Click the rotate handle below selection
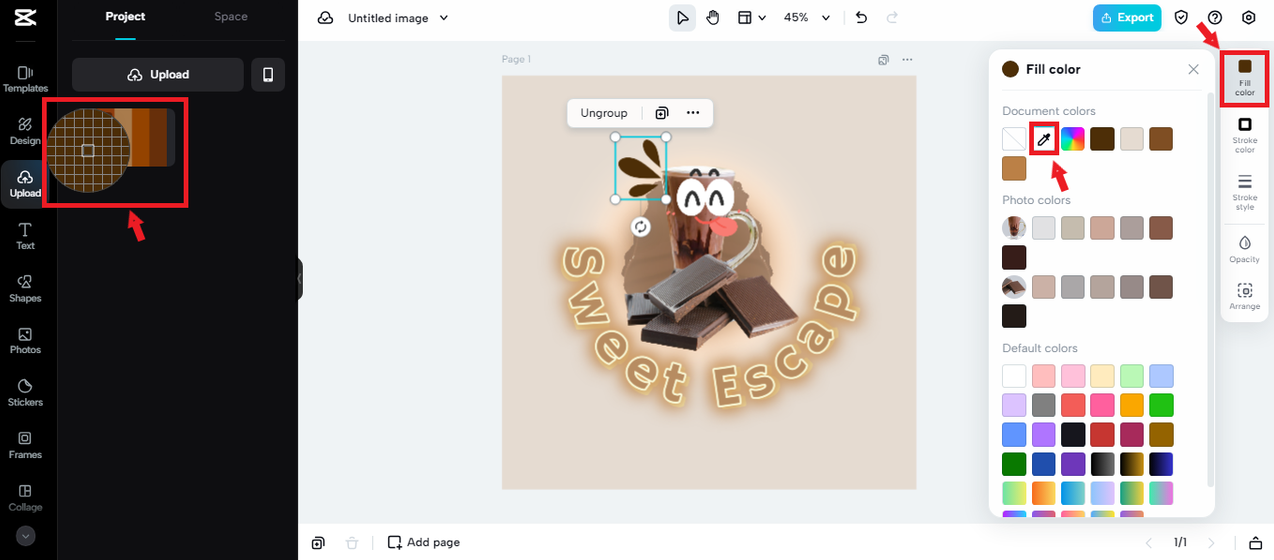The width and height of the screenshot is (1274, 560). pos(641,227)
